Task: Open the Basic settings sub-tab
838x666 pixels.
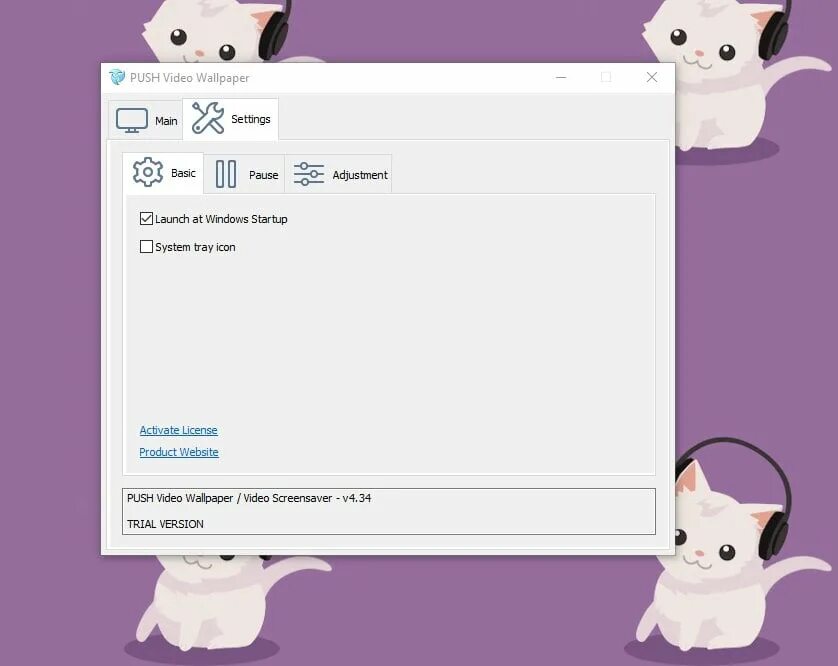Action: click(x=164, y=173)
